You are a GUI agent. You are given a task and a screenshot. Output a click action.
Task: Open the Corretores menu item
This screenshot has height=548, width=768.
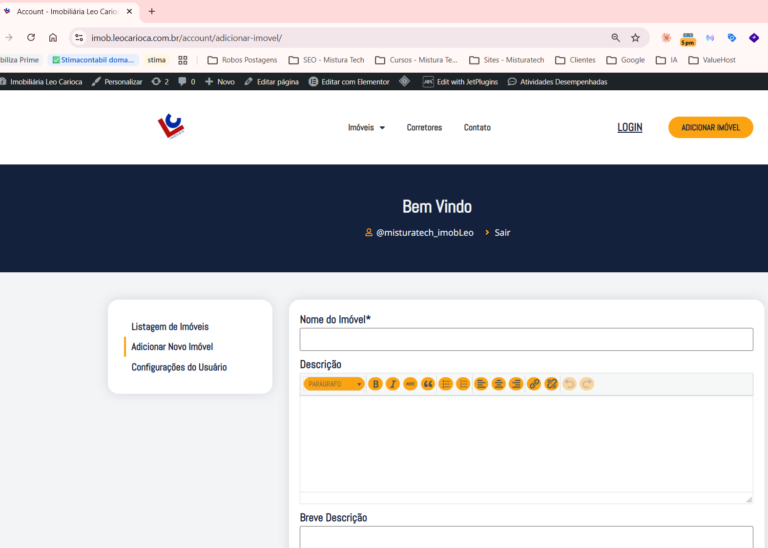click(424, 127)
